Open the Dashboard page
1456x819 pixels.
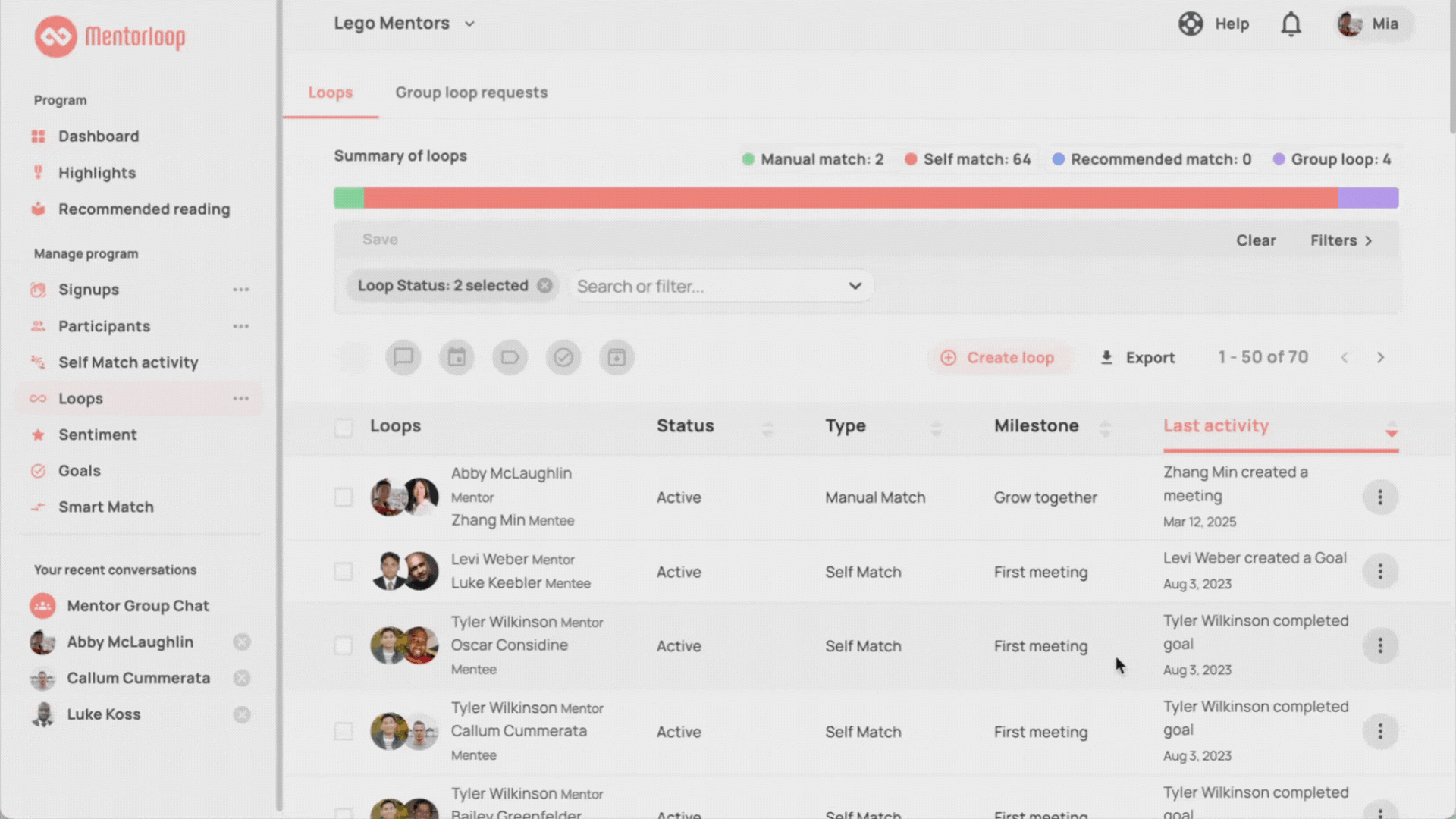tap(99, 136)
